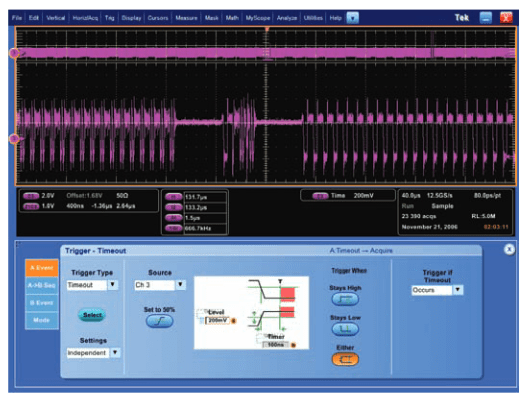Click the Occurs field under Trigger if Timeout
526x399 pixels.
[x=432, y=290]
